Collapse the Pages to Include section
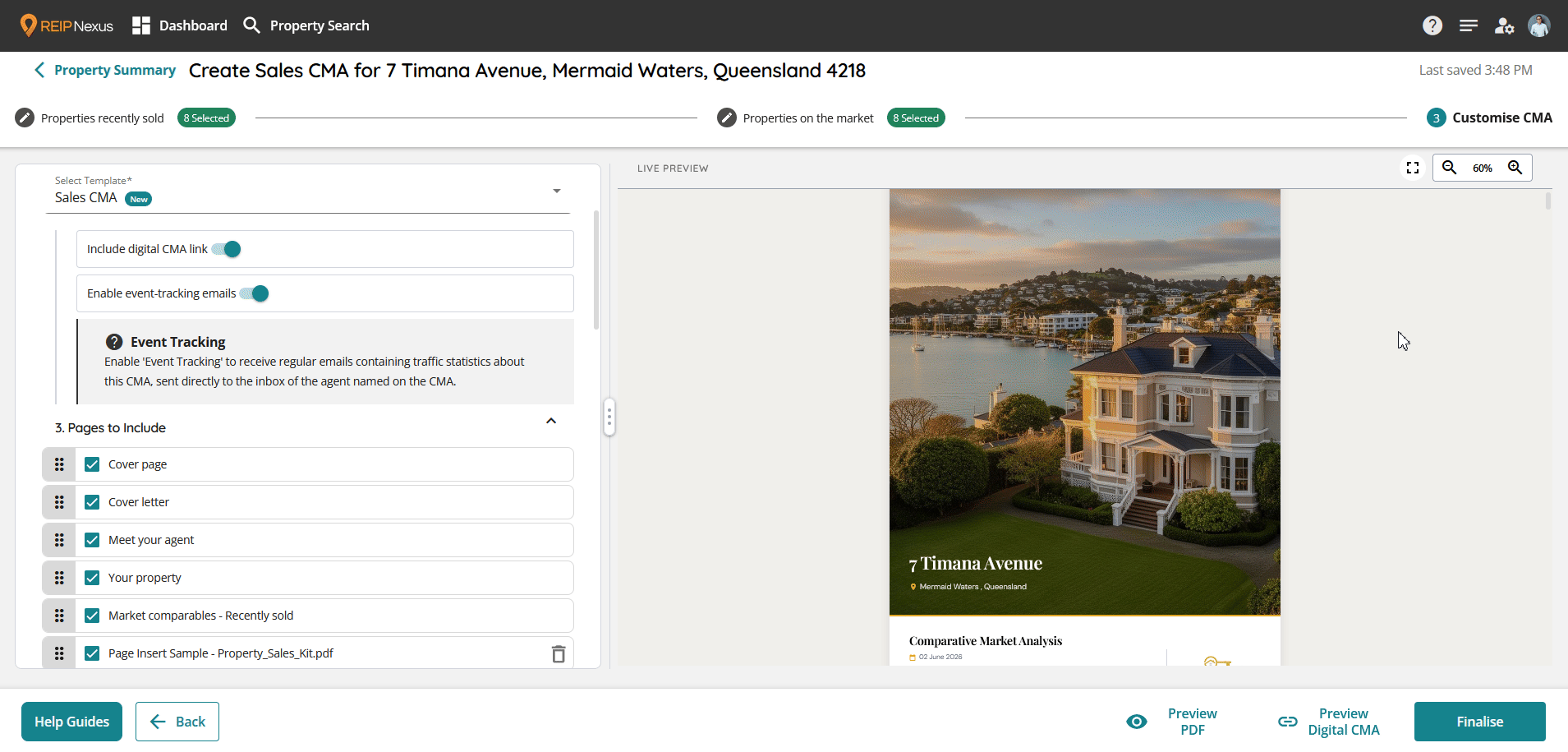Screen dimensions: 1568x752 tap(551, 421)
